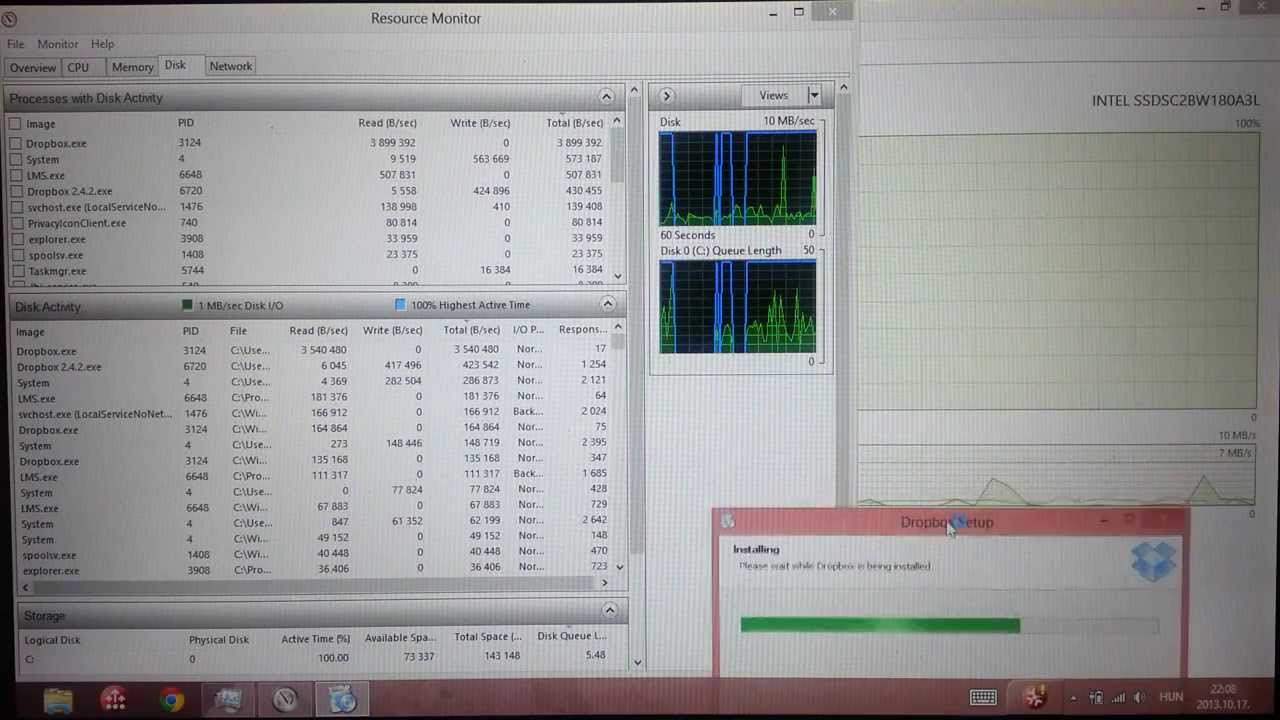Launch Google Chrome from the taskbar

[171, 700]
